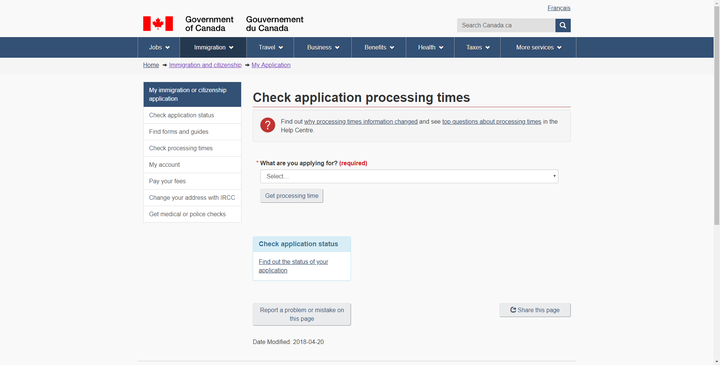Open the Benefits menu item

(x=378, y=47)
